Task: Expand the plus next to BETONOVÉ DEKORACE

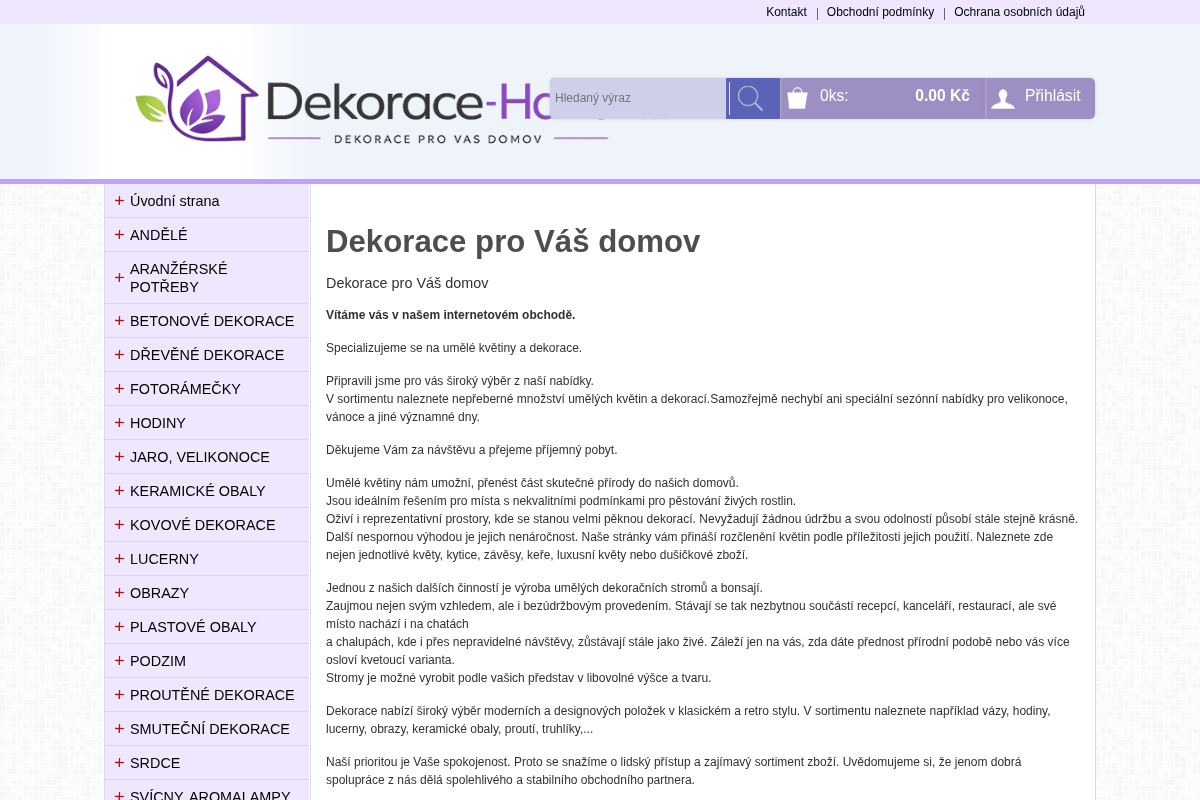Action: tap(119, 321)
